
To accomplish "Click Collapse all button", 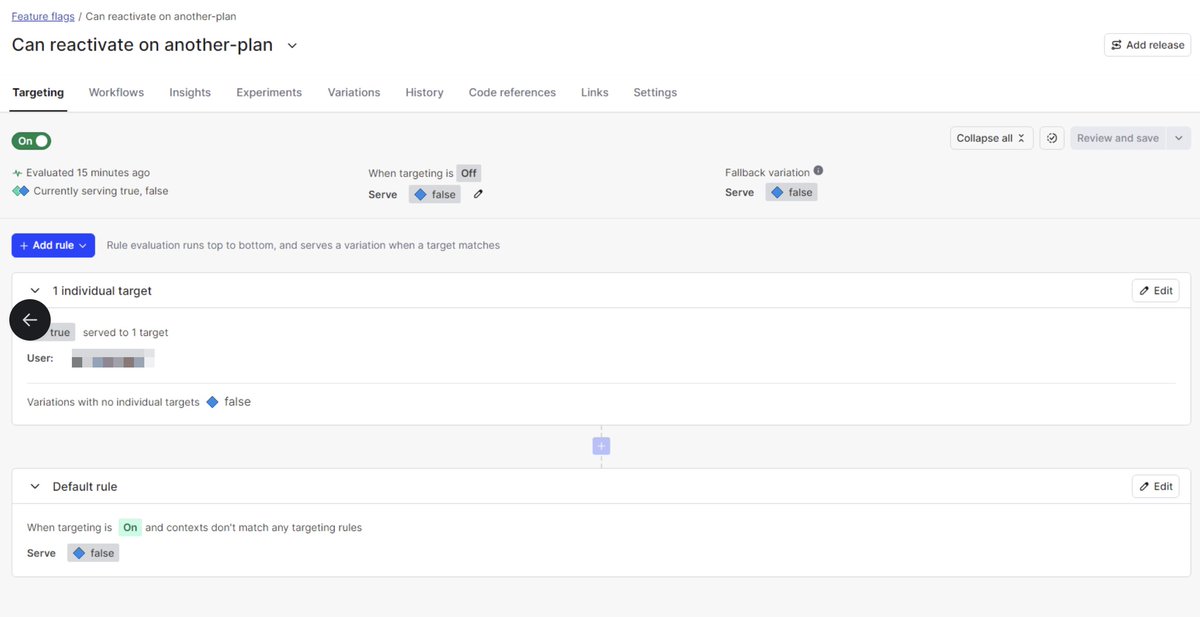I will [x=992, y=138].
